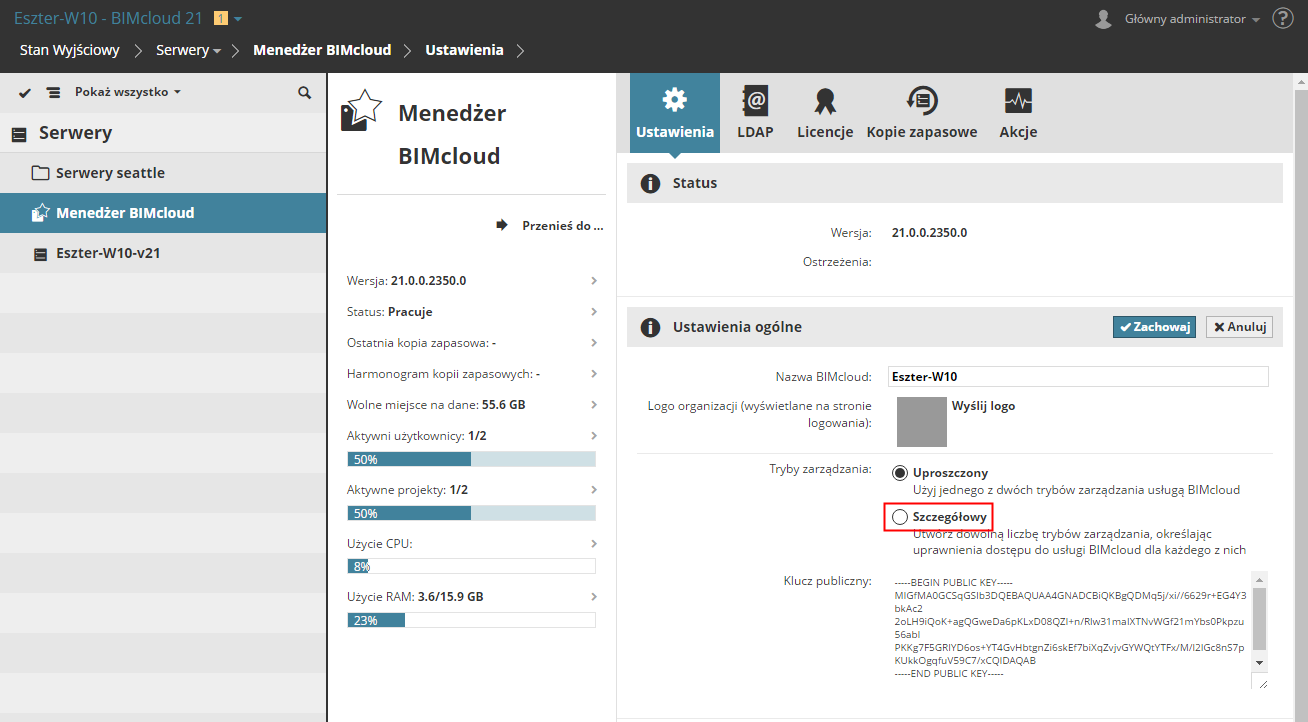This screenshot has height=722, width=1308.
Task: Open the BIMcloud title dropdown arrow
Action: pos(238,19)
